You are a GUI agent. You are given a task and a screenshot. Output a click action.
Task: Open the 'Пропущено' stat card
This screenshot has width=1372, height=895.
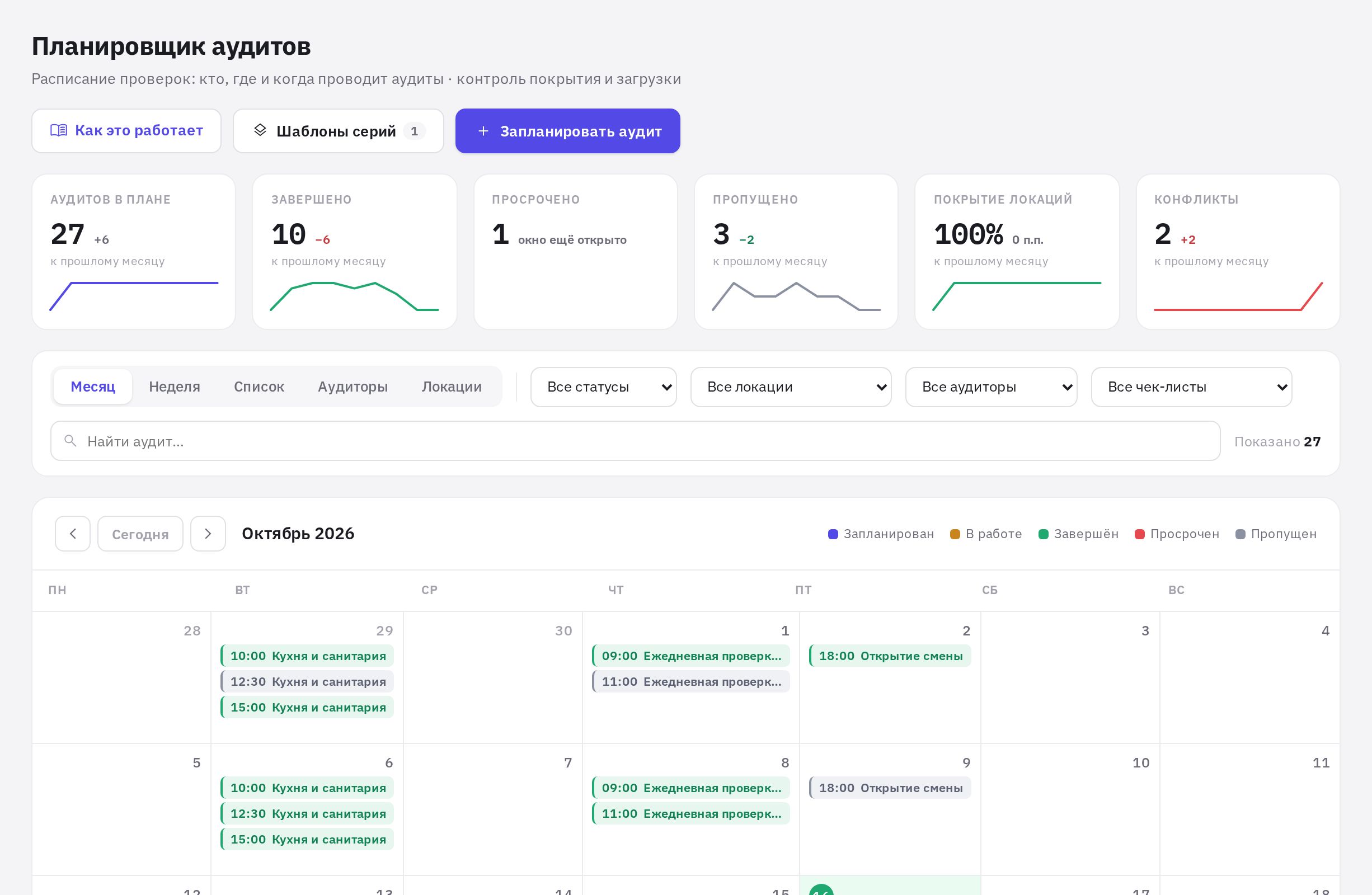click(796, 252)
